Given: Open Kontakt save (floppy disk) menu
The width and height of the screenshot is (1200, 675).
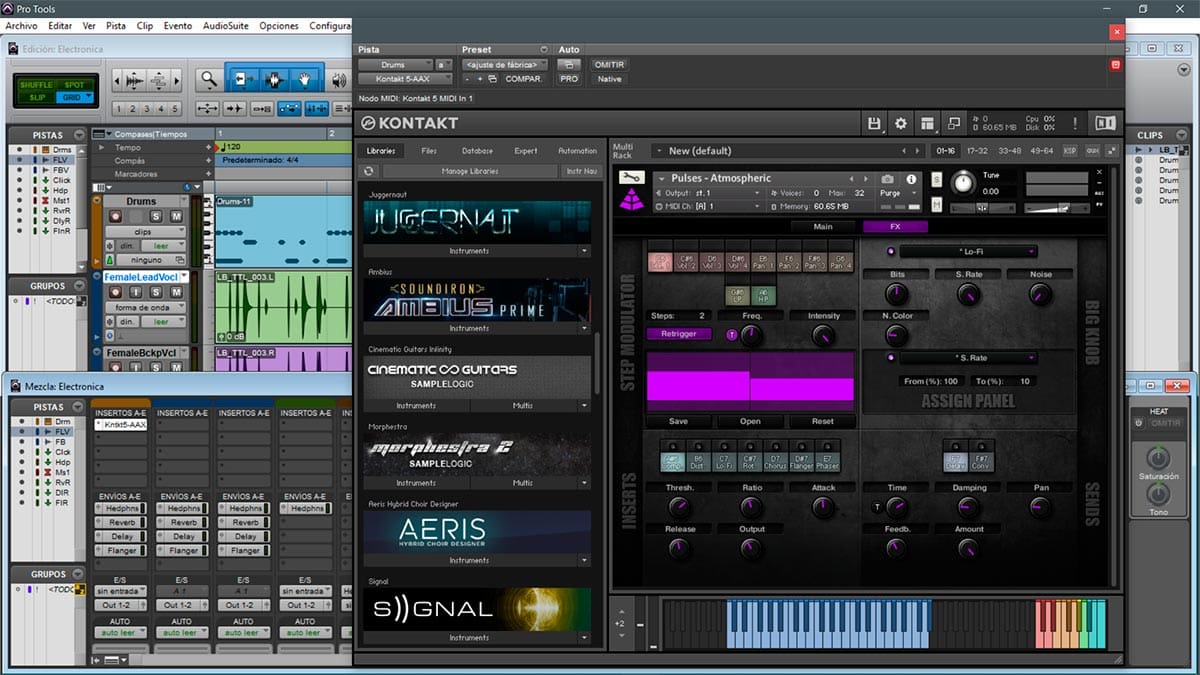Looking at the screenshot, I should click(x=874, y=123).
